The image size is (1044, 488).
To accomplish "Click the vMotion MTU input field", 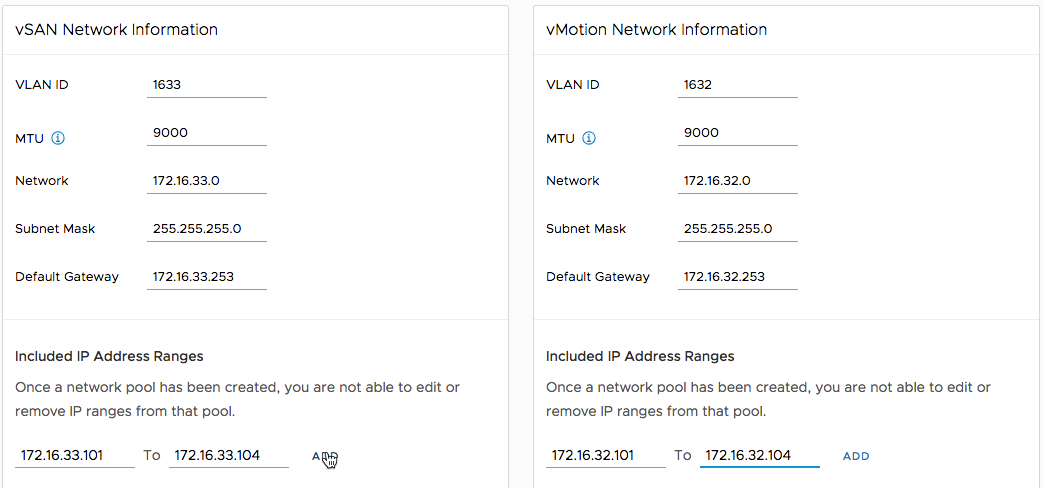I will coord(737,133).
